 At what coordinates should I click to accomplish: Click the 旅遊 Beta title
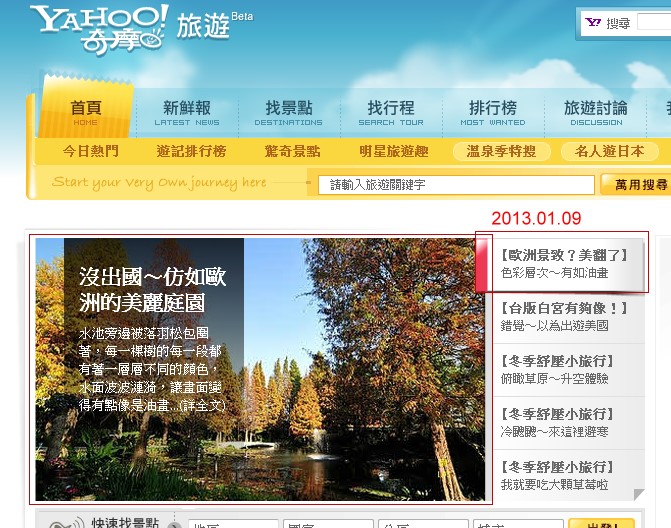point(214,25)
